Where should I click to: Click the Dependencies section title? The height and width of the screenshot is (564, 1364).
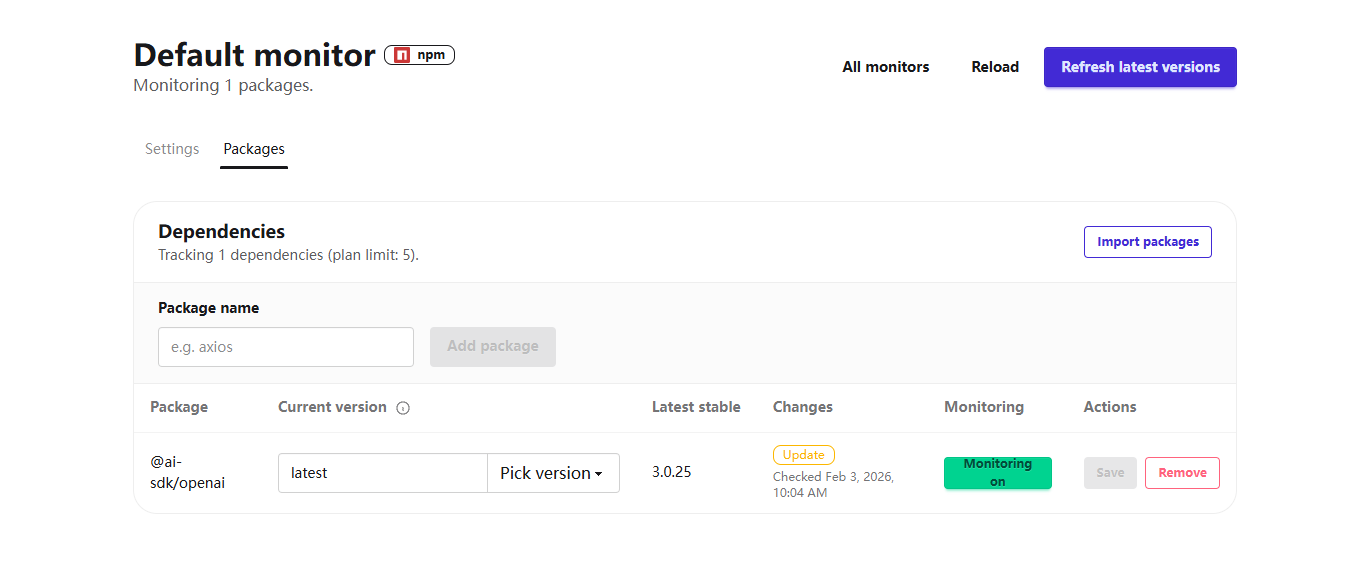pos(221,232)
